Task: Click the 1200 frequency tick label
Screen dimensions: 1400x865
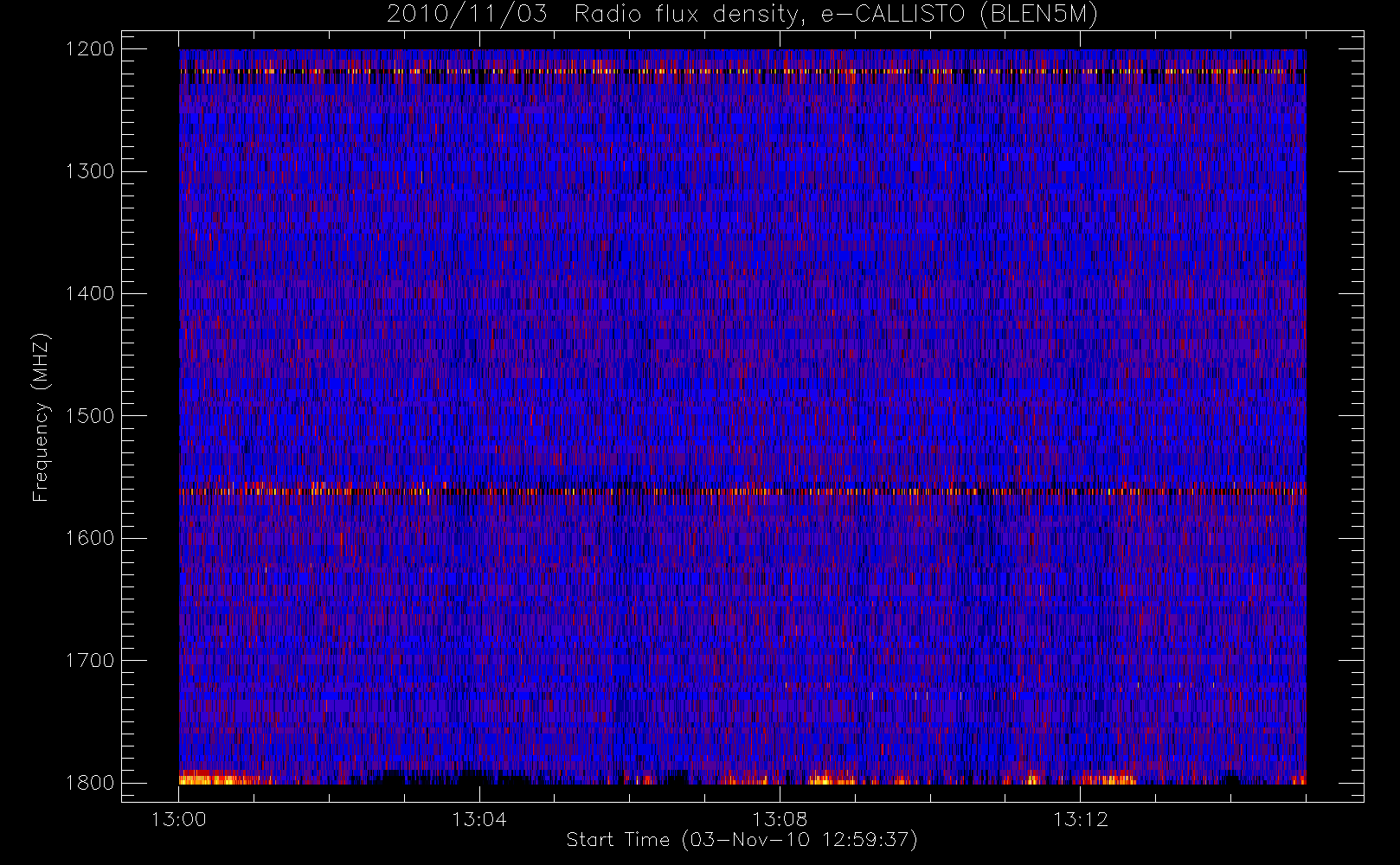Action: [90, 49]
